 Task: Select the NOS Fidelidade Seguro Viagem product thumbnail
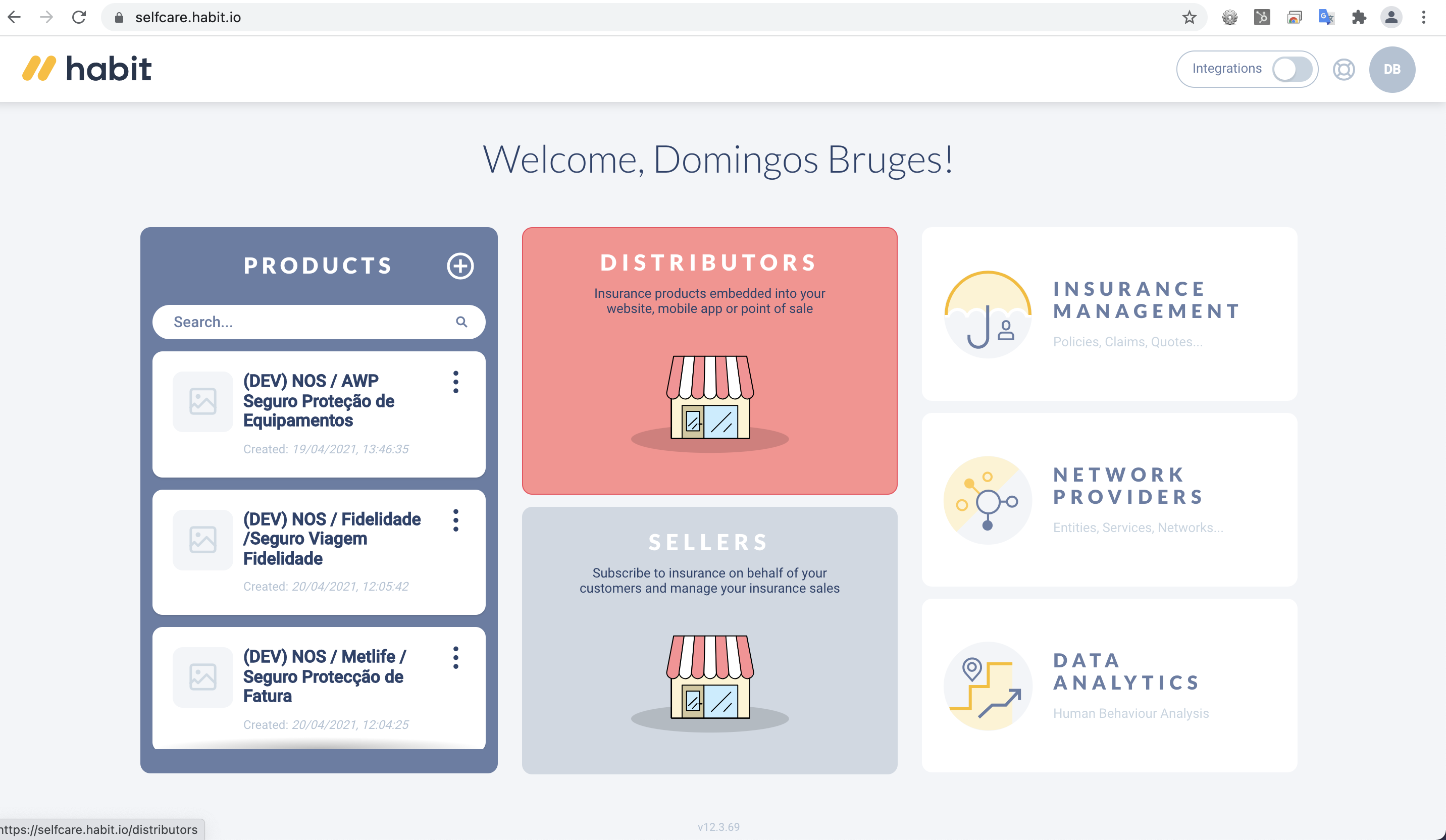[x=202, y=539]
